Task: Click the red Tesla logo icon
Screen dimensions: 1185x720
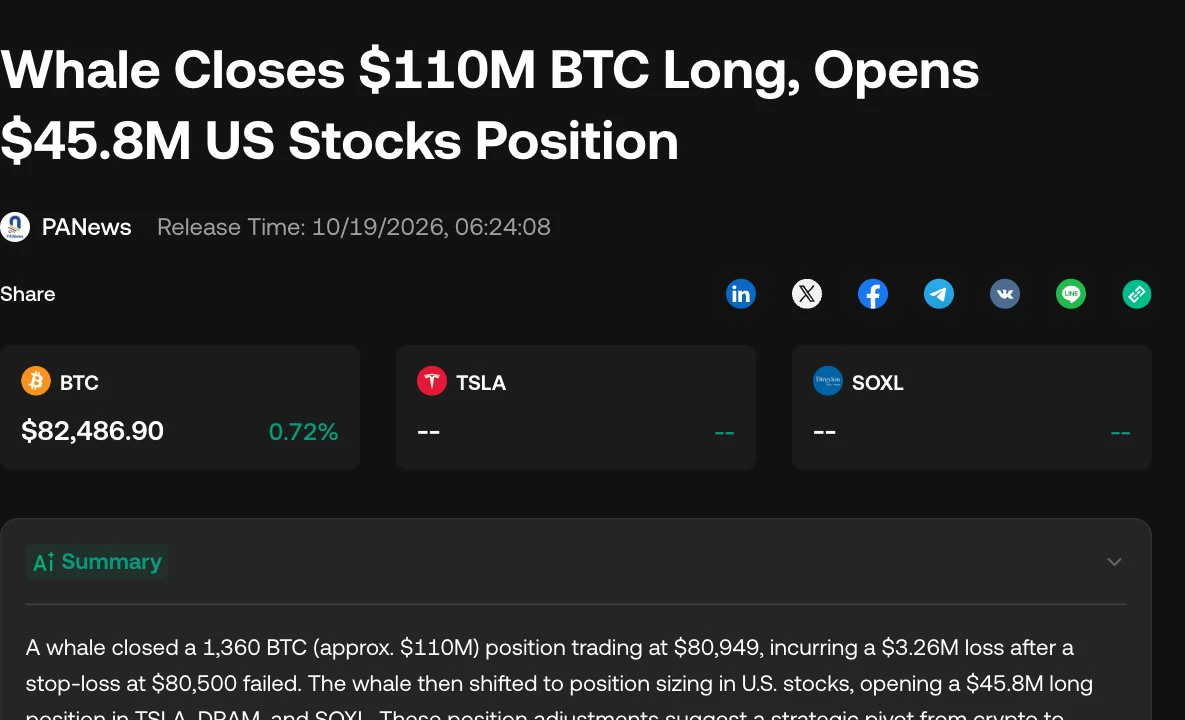Action: 432,381
